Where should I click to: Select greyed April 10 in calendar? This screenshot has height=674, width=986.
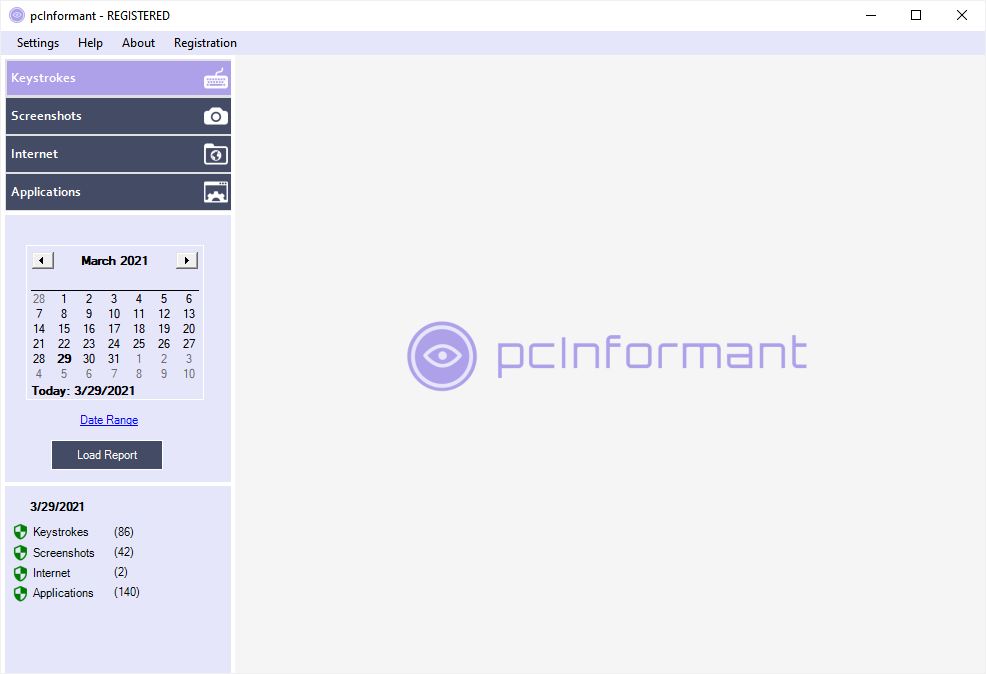pos(189,374)
